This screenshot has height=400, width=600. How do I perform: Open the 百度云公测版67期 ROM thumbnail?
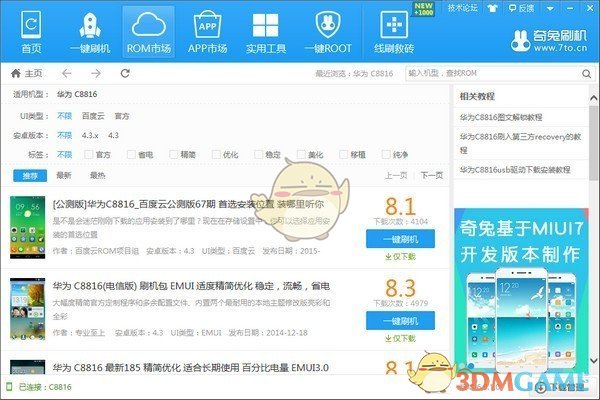tap(27, 227)
